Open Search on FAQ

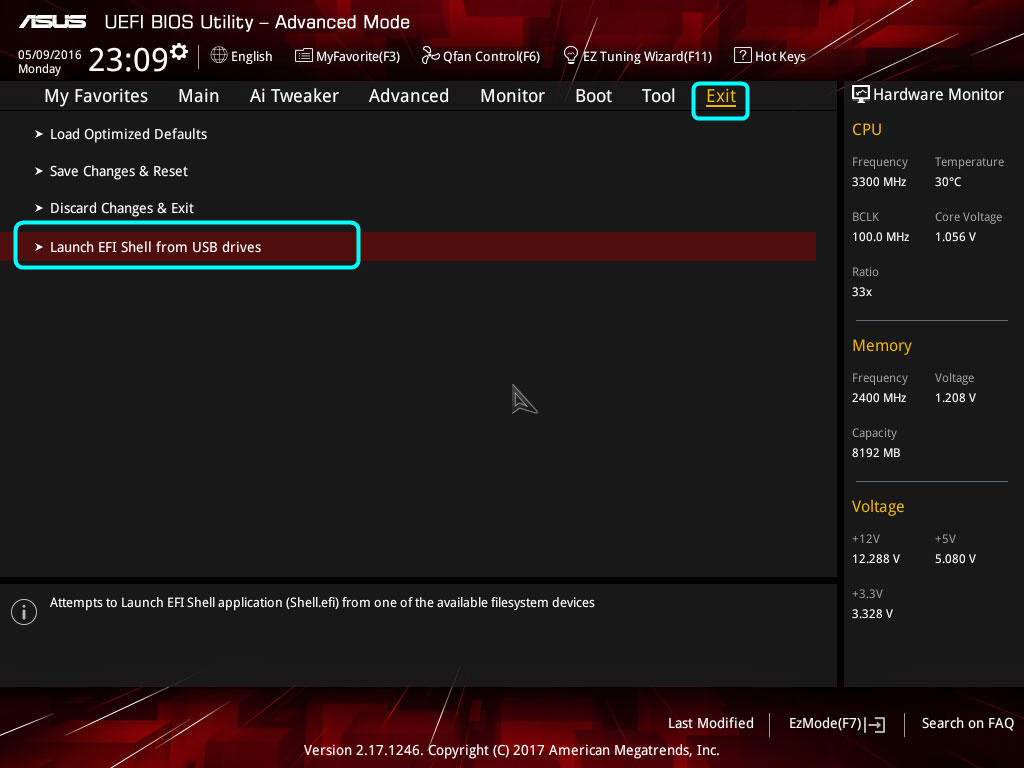tap(968, 724)
